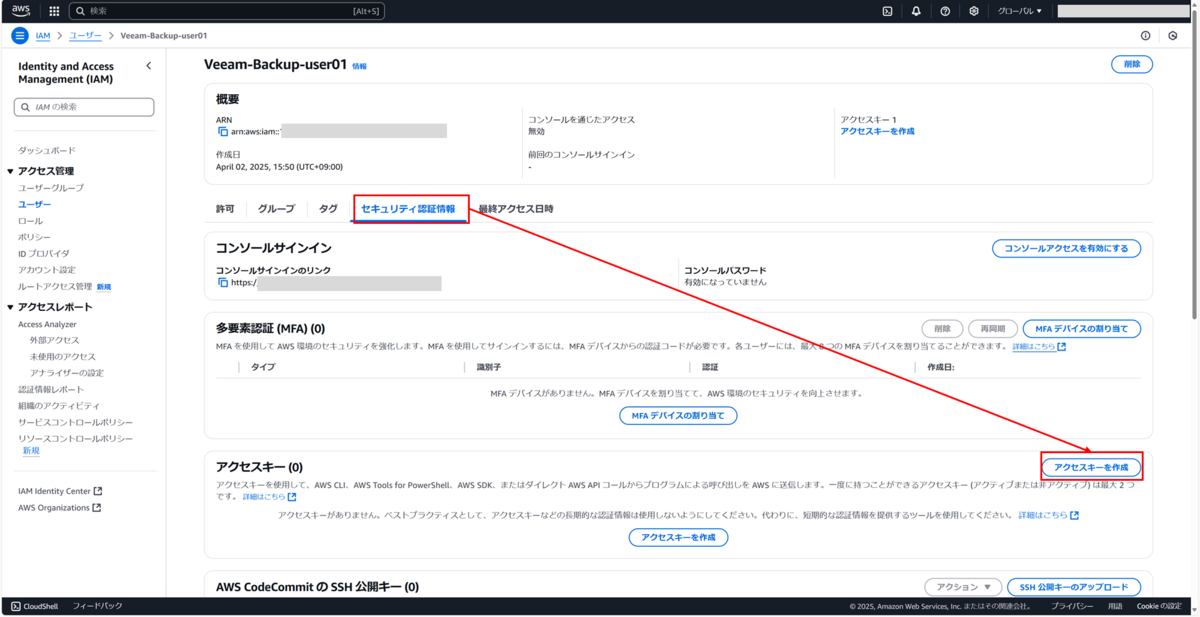Screen dimensions: 1200x617
Task: Click the centered assign MFA device button
Action: pos(678,415)
